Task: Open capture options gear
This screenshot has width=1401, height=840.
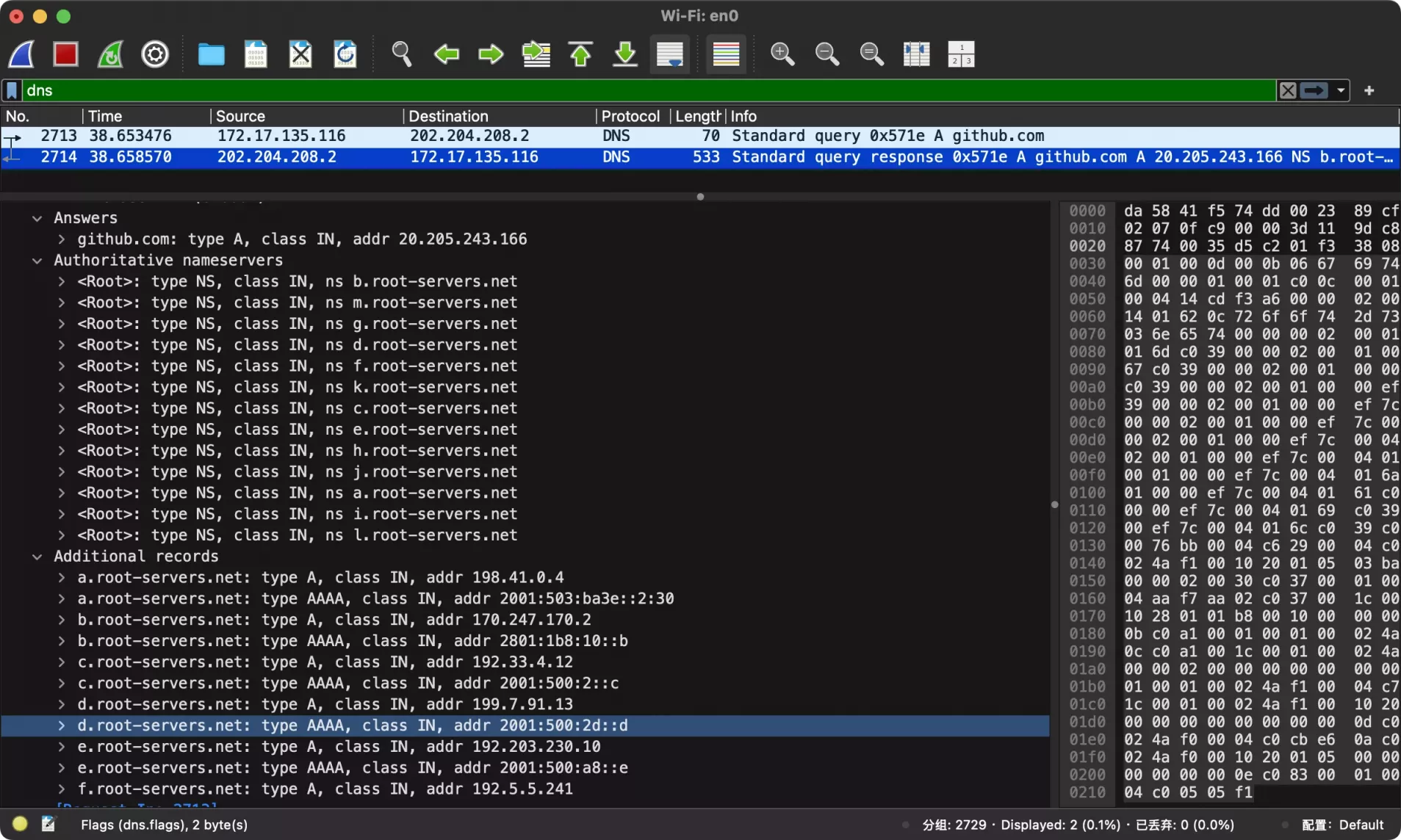Action: click(x=155, y=54)
